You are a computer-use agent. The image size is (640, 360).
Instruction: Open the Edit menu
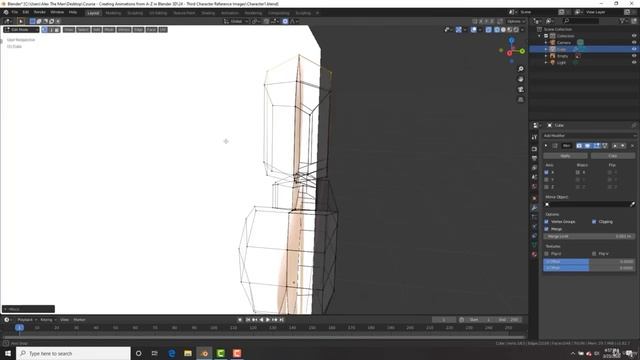26,12
